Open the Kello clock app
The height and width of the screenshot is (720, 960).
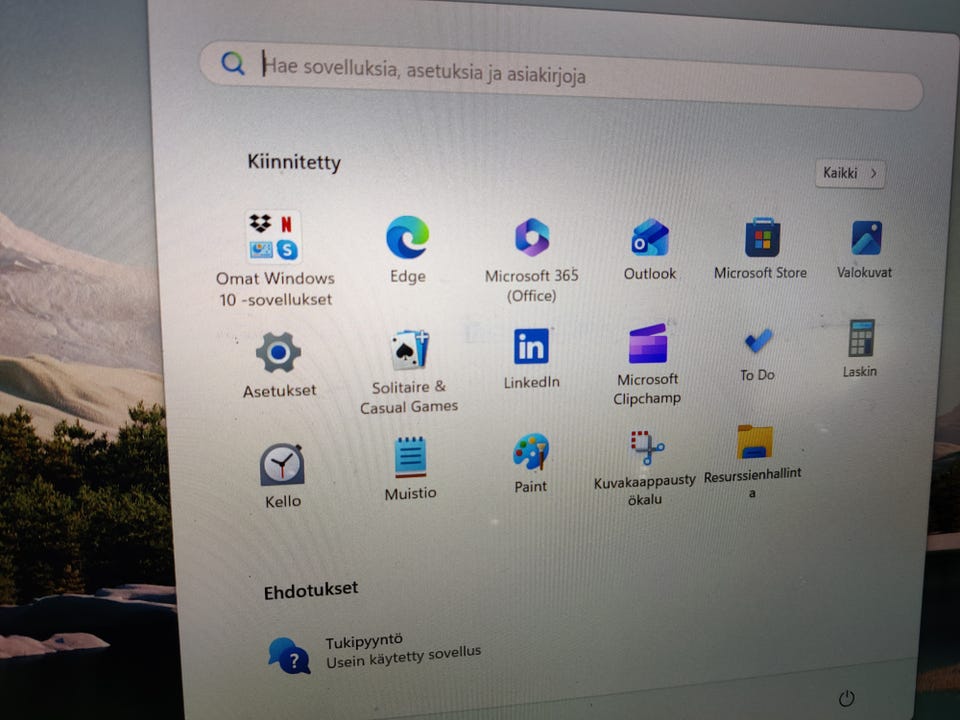(x=282, y=476)
